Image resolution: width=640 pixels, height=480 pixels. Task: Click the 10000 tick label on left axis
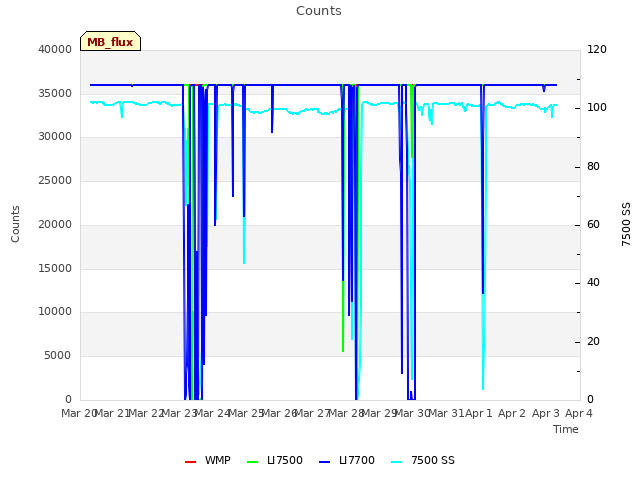pyautogui.click(x=55, y=312)
